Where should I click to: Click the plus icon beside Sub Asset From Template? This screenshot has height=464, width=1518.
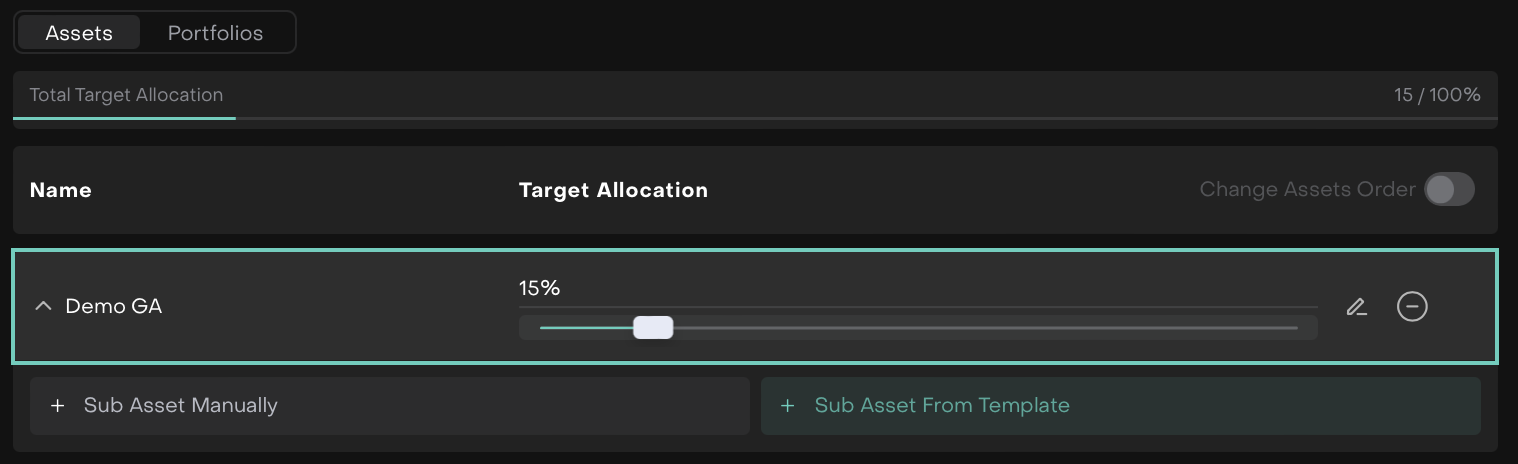coord(788,405)
